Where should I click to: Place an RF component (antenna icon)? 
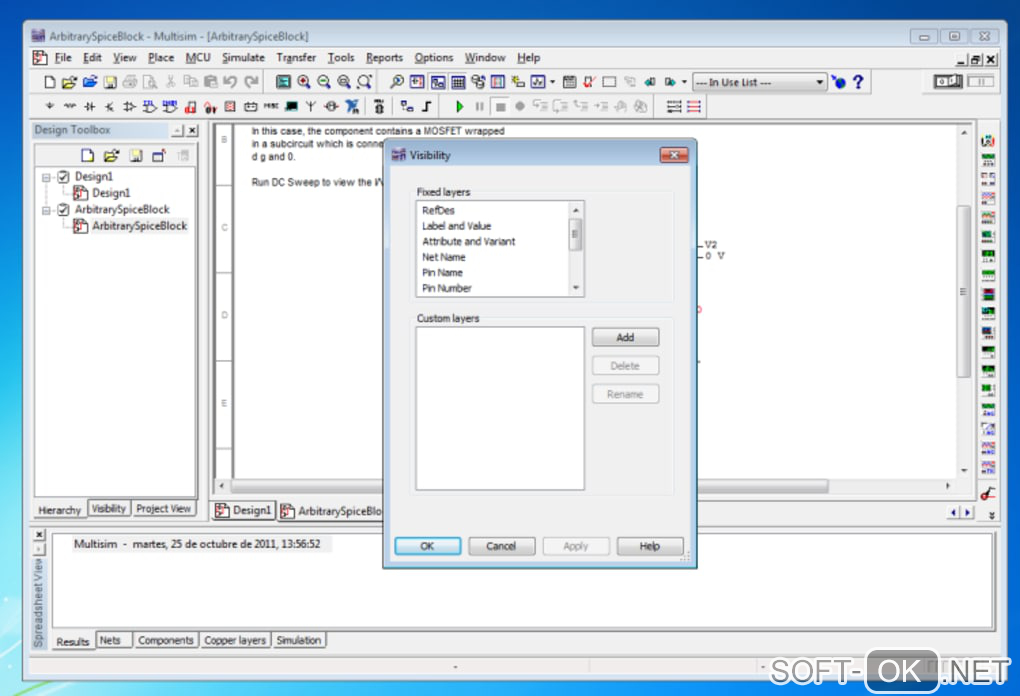coord(311,106)
